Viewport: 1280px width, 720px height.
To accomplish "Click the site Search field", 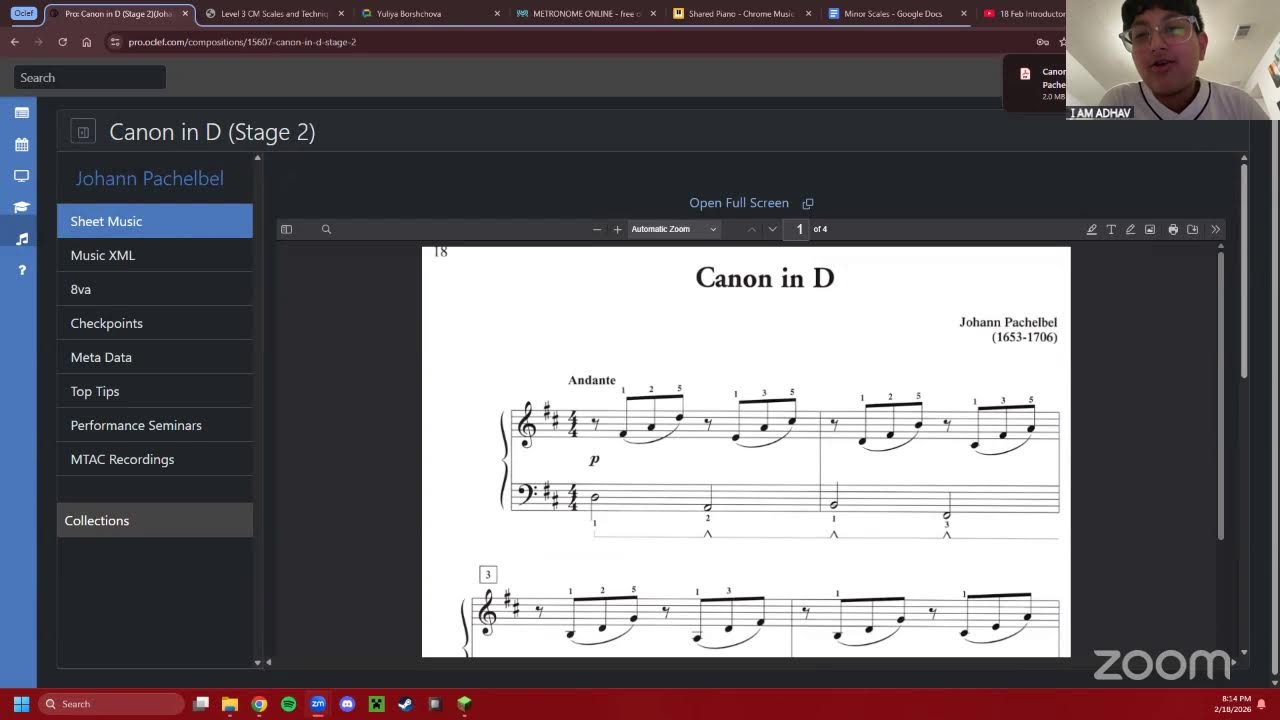I will (x=90, y=77).
